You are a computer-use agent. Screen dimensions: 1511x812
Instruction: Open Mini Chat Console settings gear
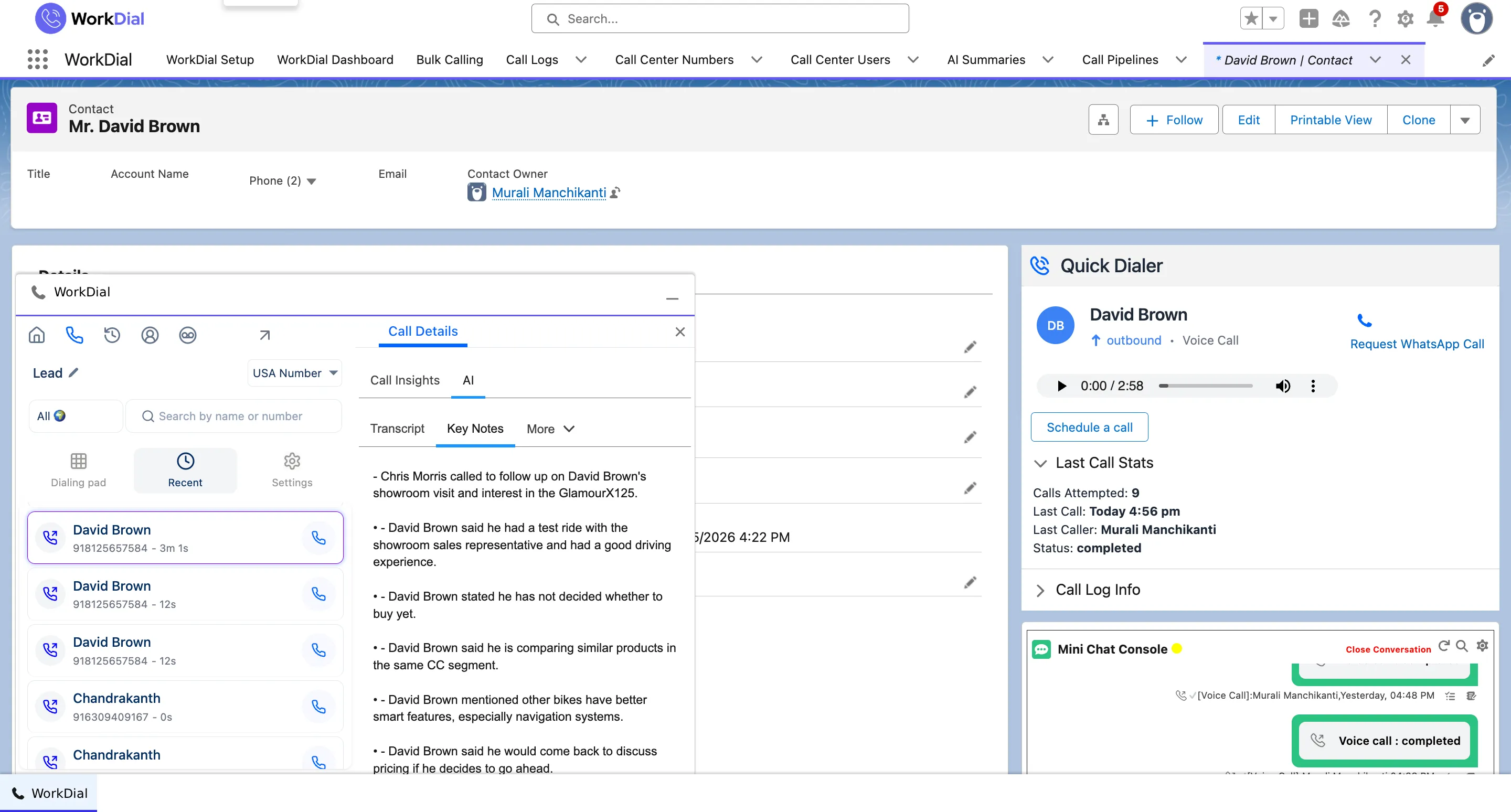[x=1482, y=646]
